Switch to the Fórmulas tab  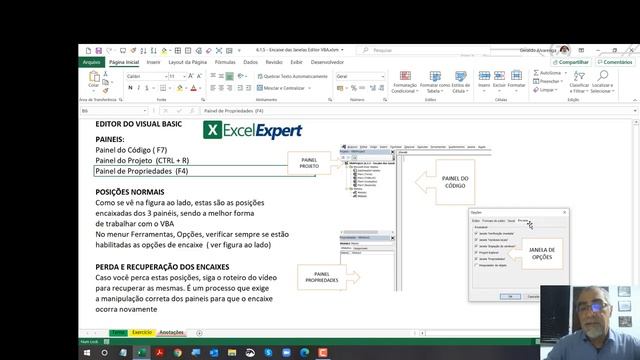click(x=225, y=62)
